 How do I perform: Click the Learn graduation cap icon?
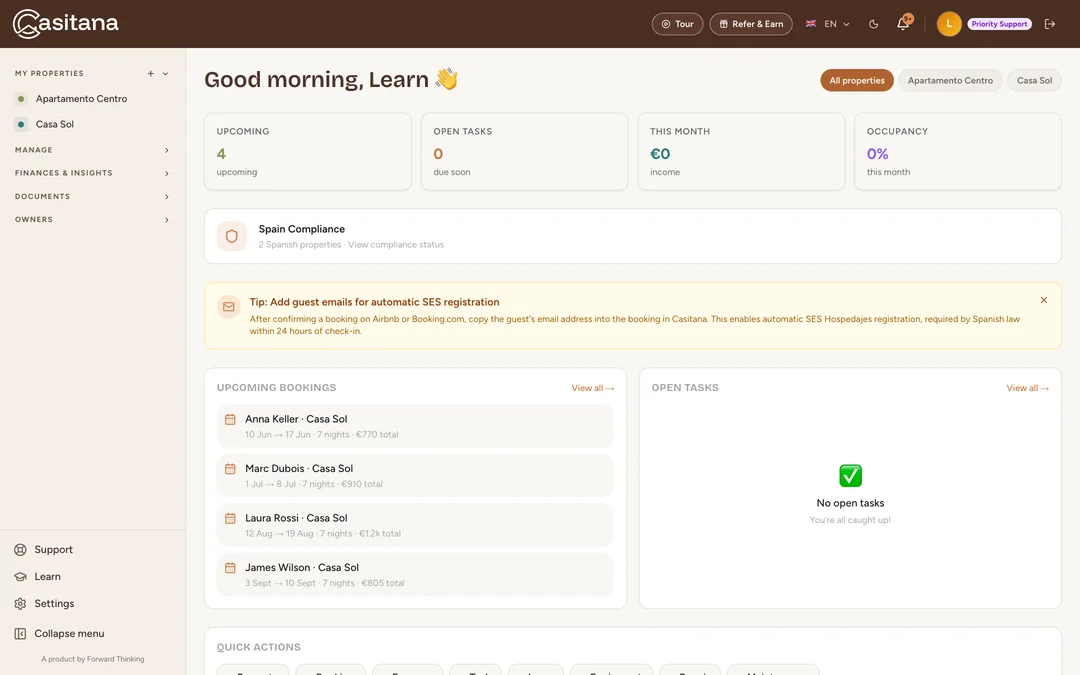point(21,577)
